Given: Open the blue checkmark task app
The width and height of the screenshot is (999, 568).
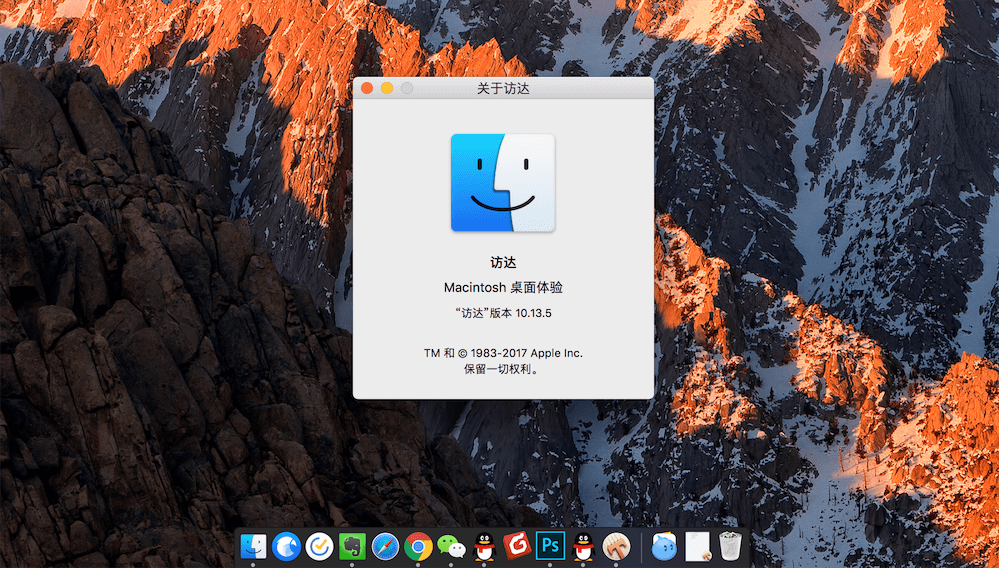Looking at the screenshot, I should click(319, 546).
